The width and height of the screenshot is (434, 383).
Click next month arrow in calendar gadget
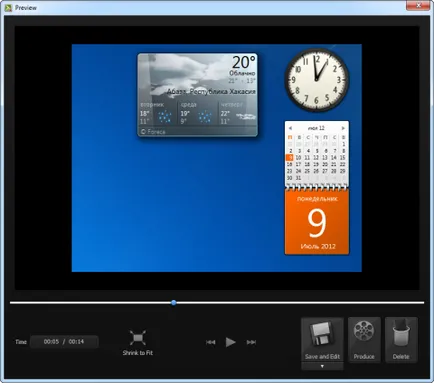pos(343,128)
